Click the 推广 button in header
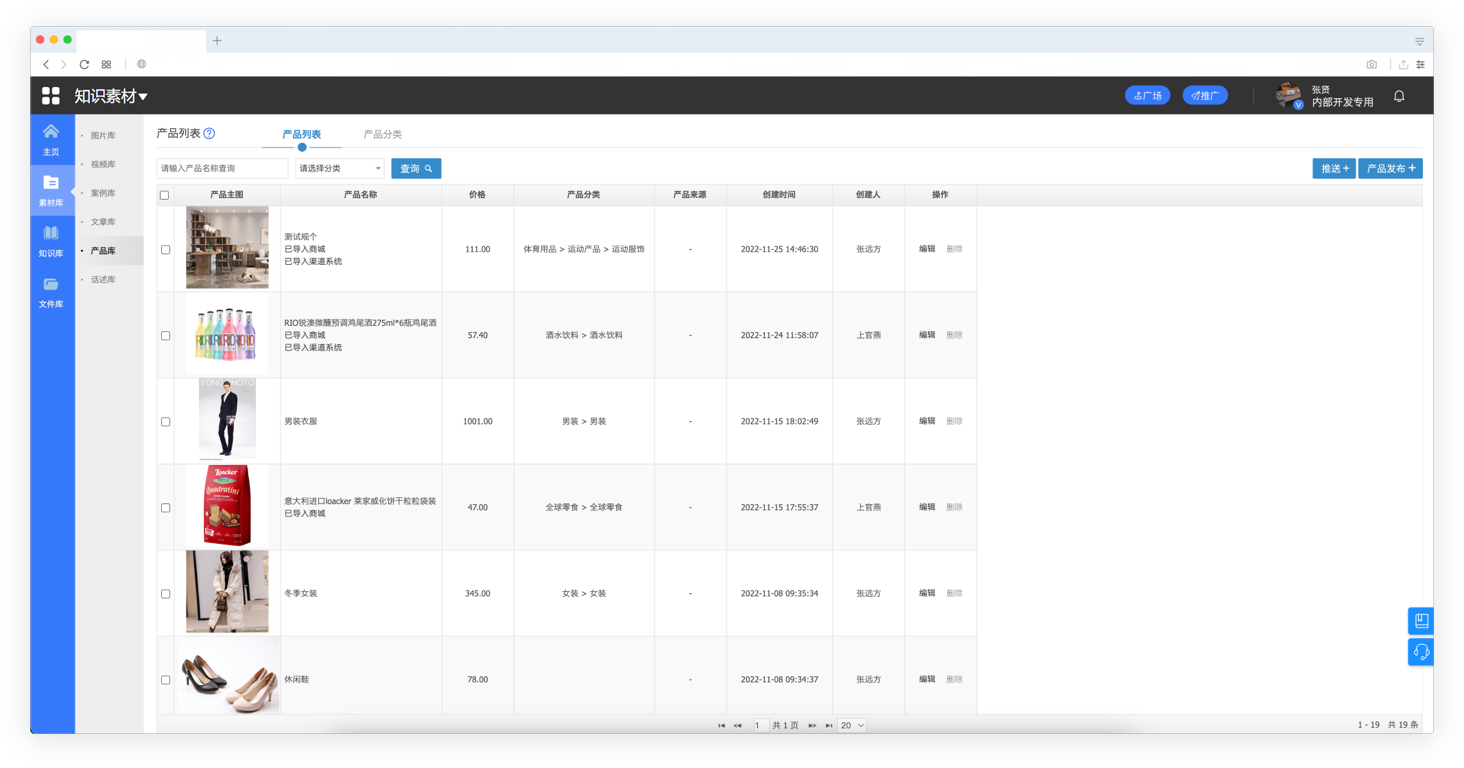Image resolution: width=1464 pixels, height=768 pixels. (1205, 96)
